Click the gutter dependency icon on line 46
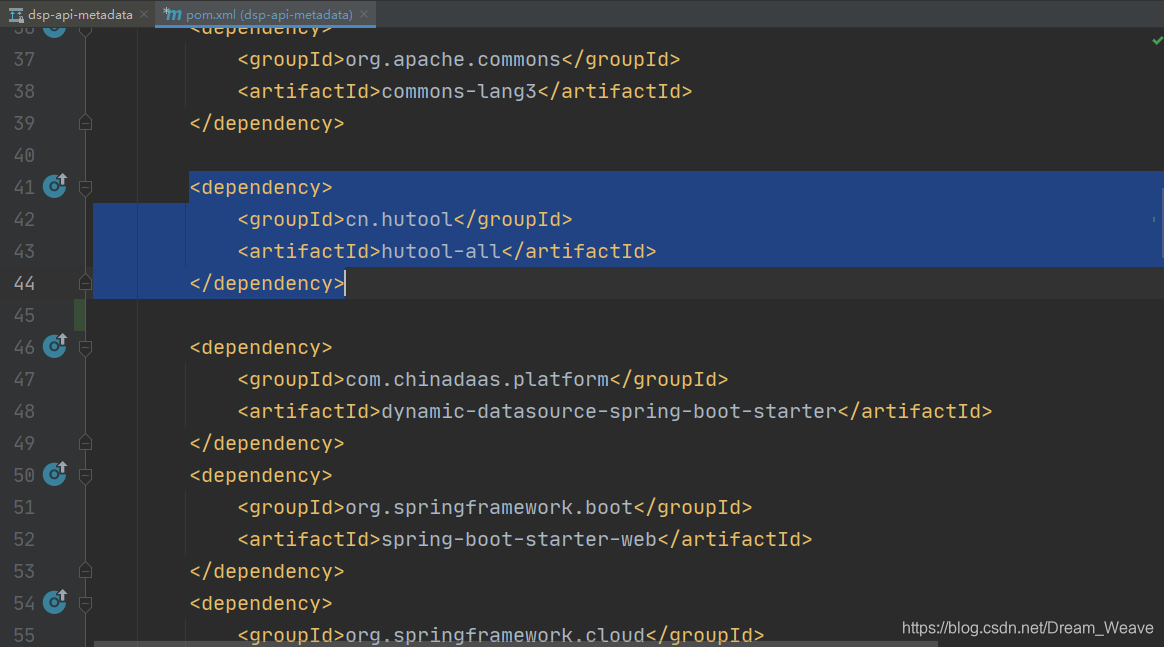The image size is (1164, 647). 54,345
